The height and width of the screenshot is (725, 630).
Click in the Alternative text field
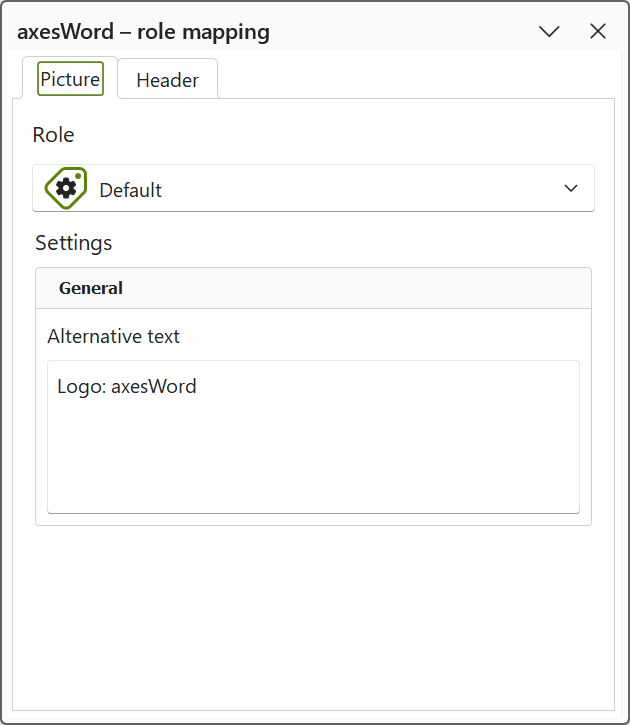coord(313,436)
